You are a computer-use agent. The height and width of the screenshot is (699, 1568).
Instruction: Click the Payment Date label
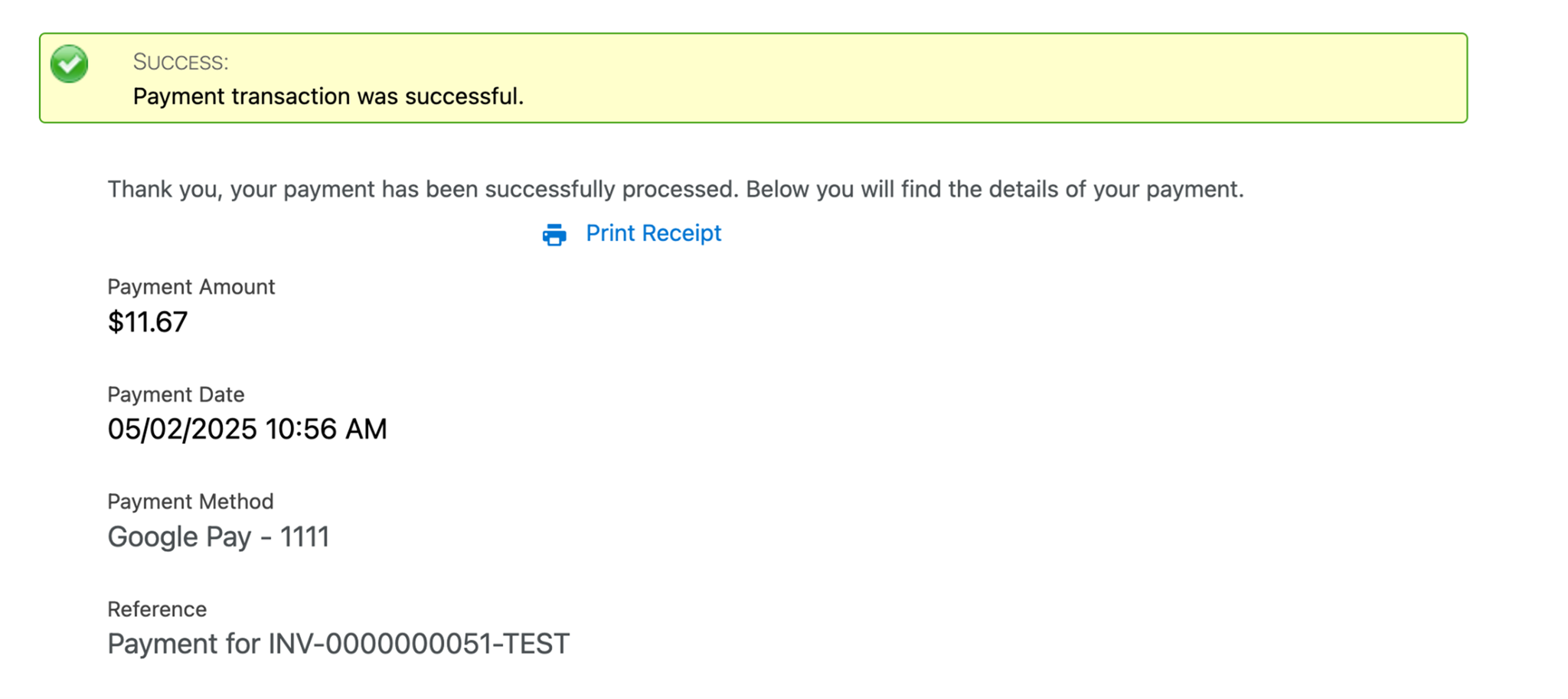click(x=175, y=394)
